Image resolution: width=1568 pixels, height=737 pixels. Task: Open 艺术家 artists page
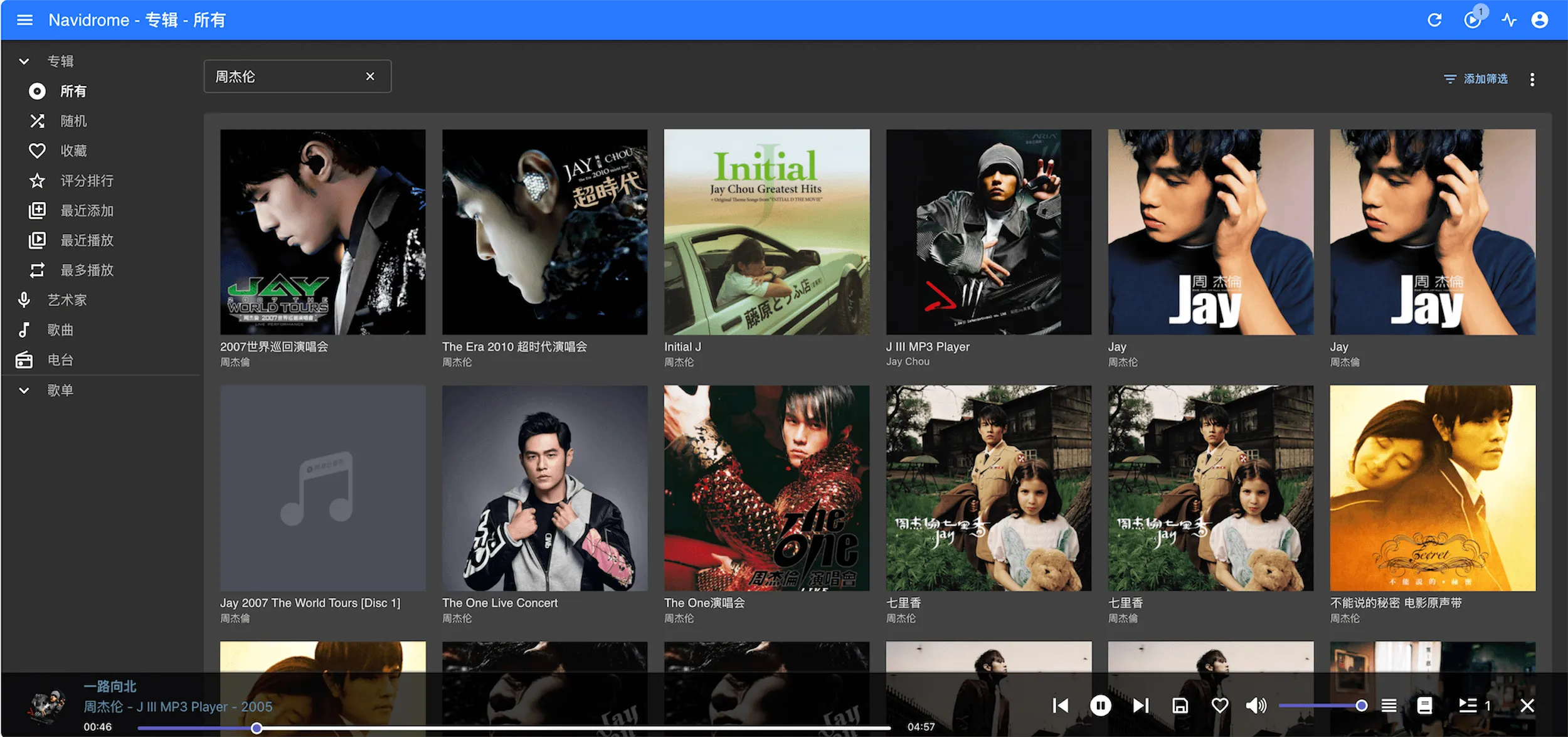click(67, 300)
